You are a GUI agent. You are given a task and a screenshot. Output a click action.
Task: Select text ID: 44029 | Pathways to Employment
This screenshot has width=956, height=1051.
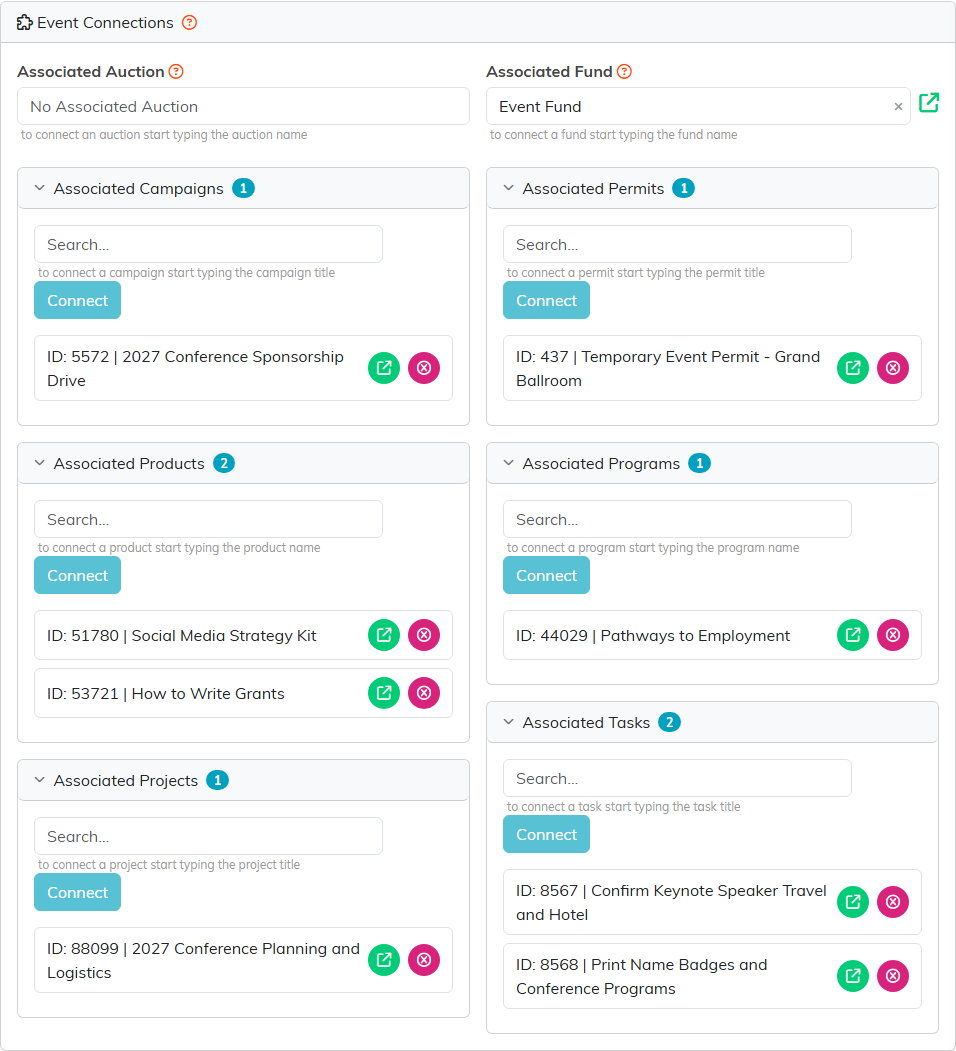coord(653,635)
